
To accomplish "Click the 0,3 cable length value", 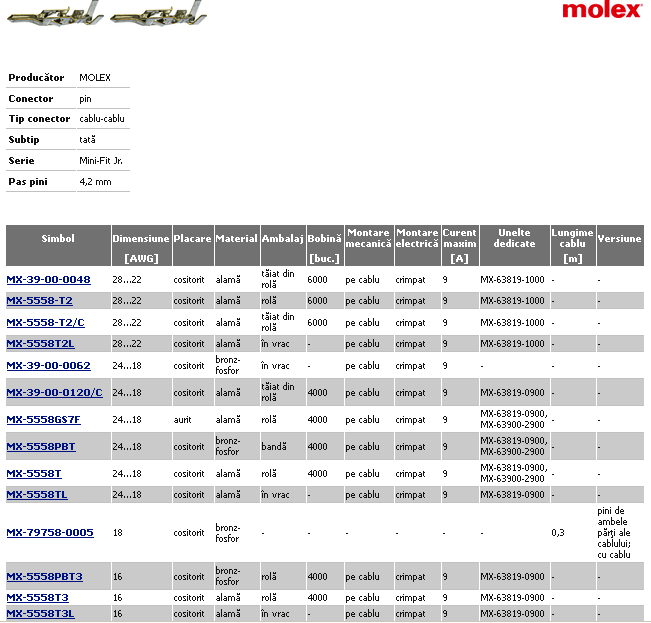I will [x=558, y=533].
